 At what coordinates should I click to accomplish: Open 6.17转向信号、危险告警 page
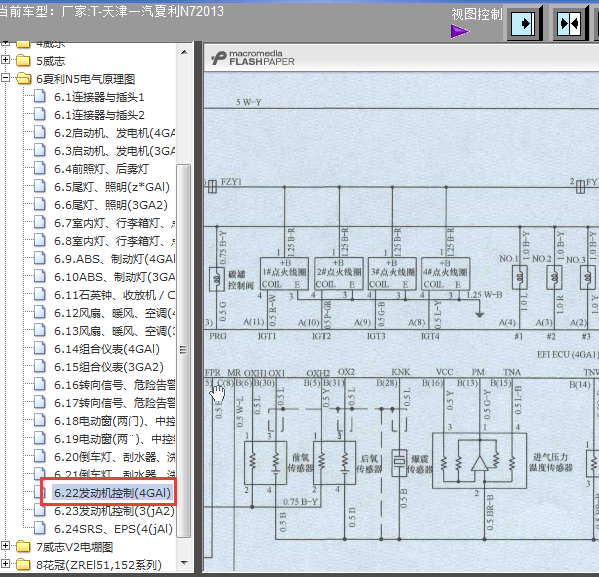(x=114, y=403)
